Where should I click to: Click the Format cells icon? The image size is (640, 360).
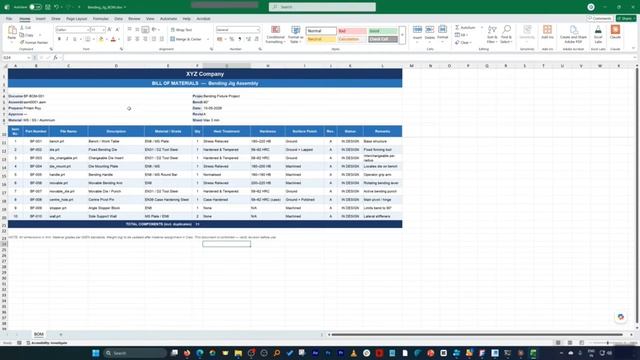pyautogui.click(x=442, y=30)
